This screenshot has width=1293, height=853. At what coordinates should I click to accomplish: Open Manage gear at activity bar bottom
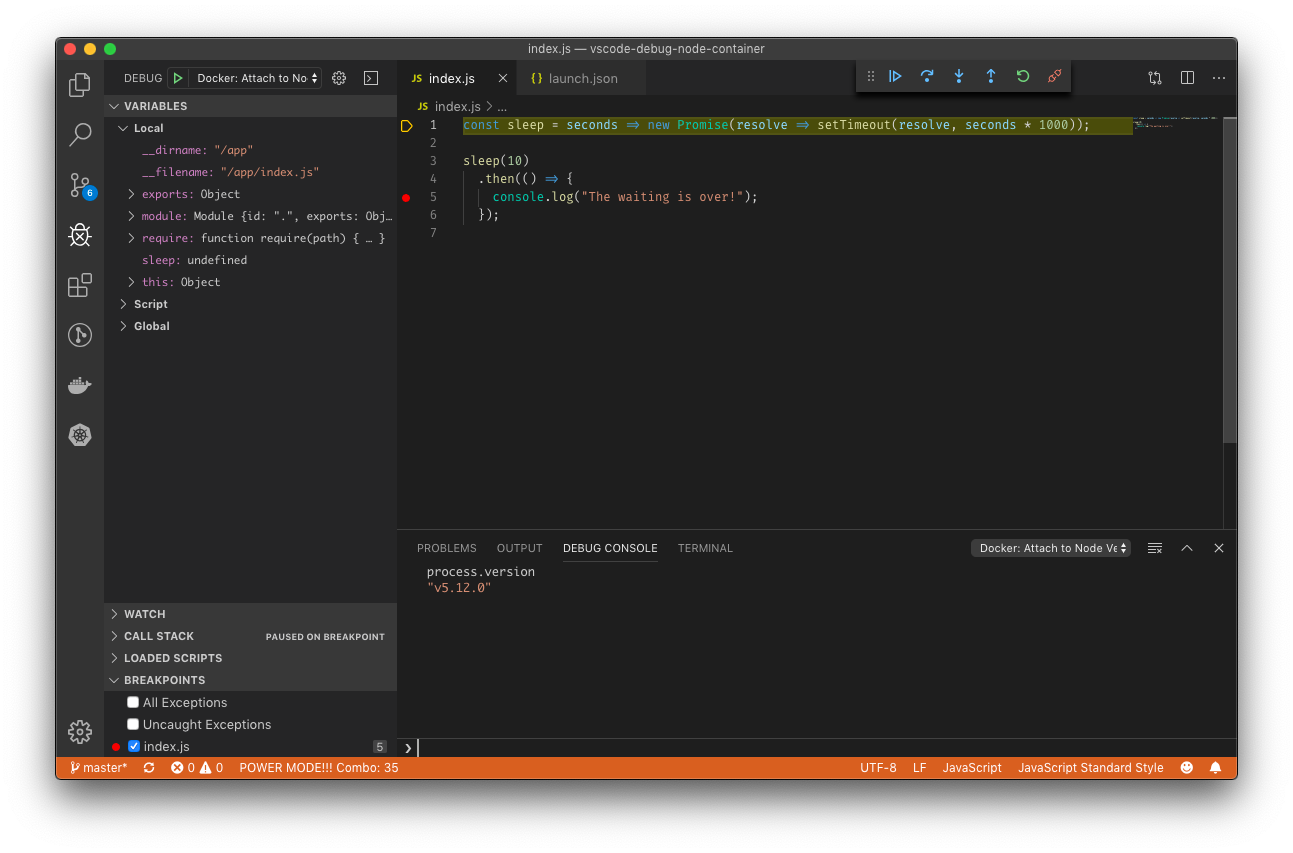(80, 732)
